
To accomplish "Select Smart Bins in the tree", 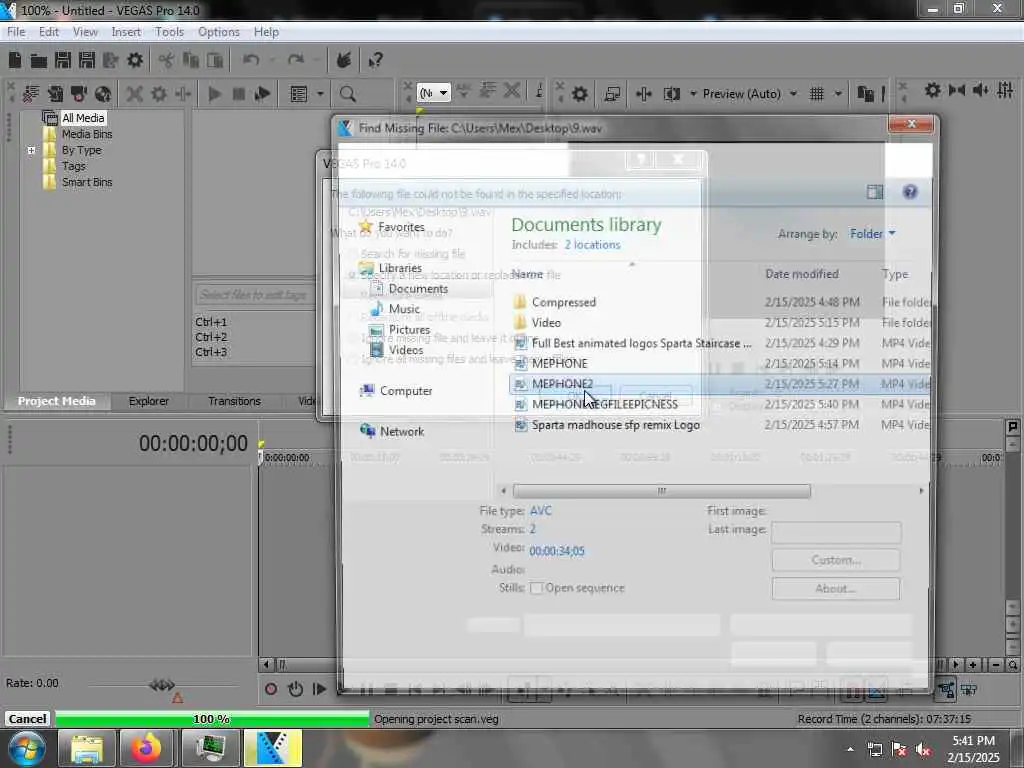I will point(87,182).
